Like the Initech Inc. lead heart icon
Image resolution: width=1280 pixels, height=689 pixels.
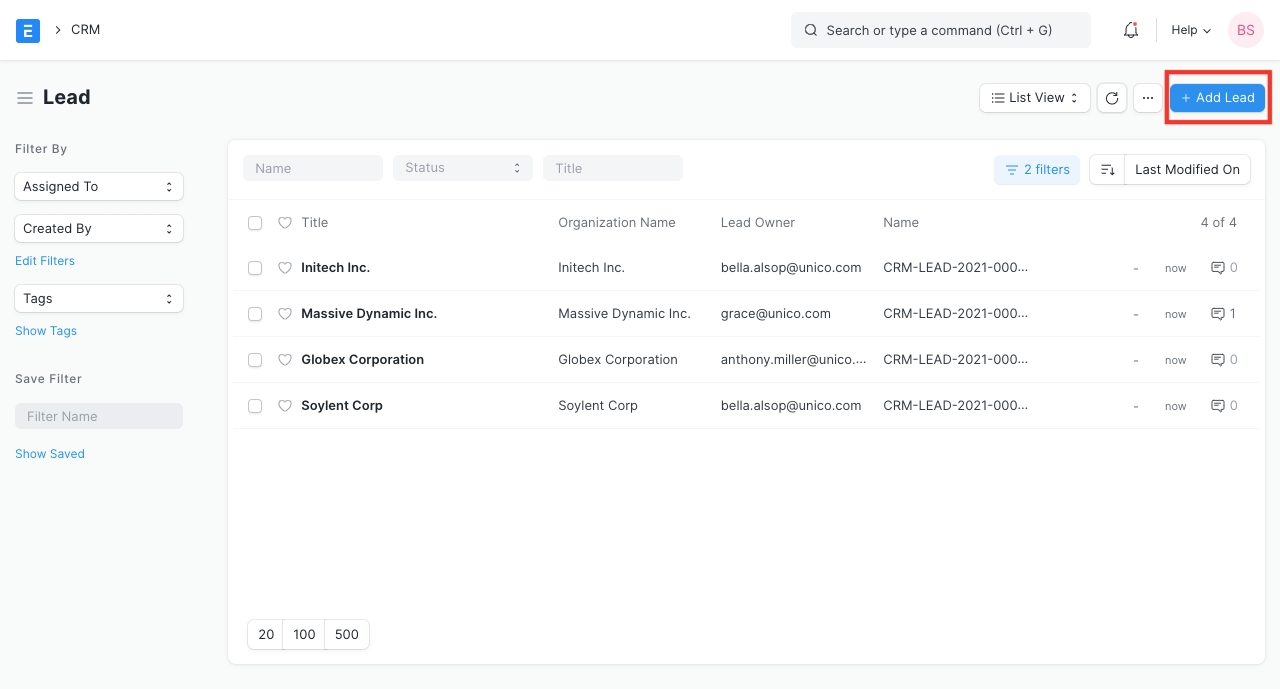point(285,268)
